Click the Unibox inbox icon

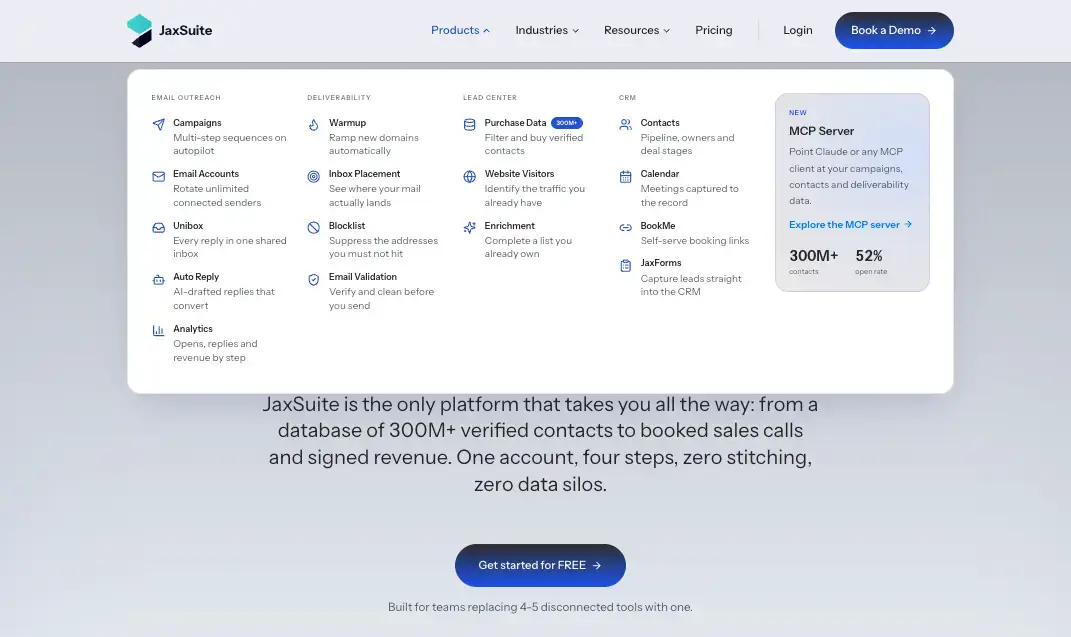point(158,228)
